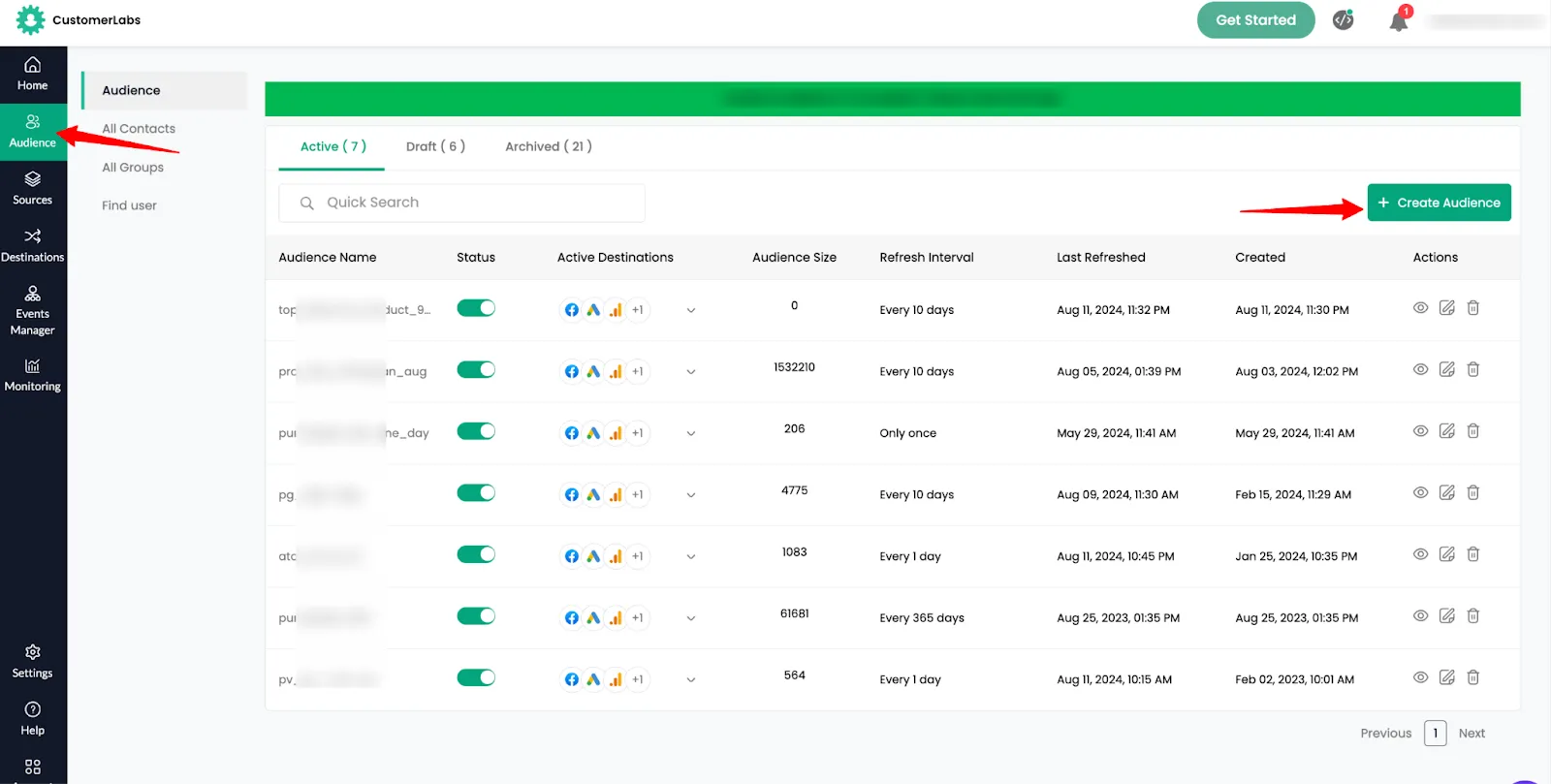
Task: Disable the toggle for the first audience row
Action: click(x=476, y=308)
